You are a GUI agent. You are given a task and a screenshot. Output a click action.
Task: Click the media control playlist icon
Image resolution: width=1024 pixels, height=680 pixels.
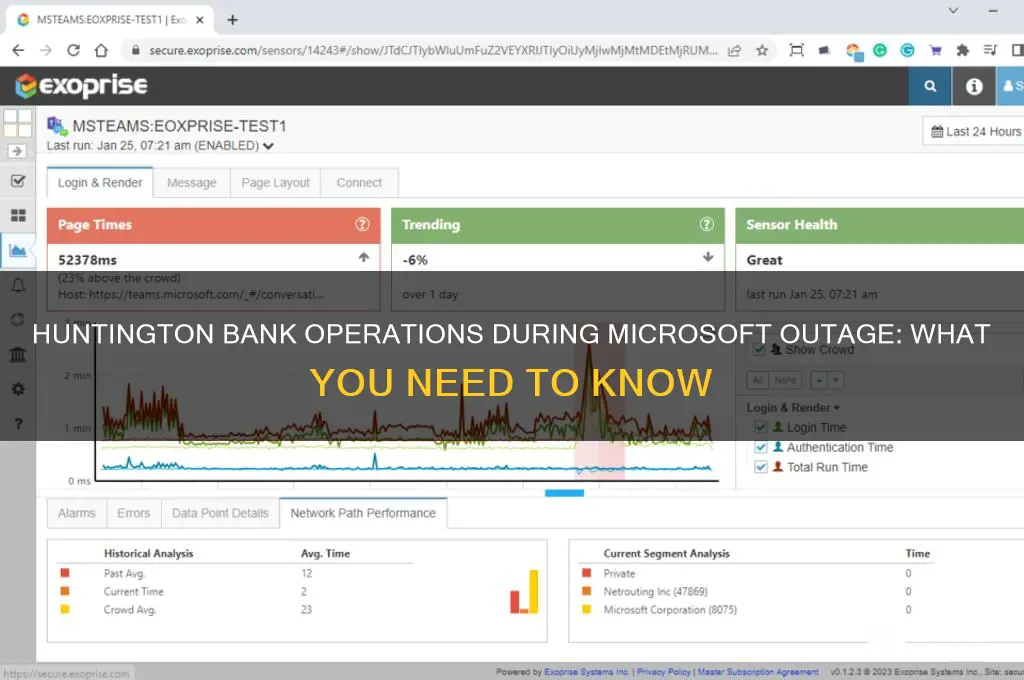pyautogui.click(x=990, y=50)
